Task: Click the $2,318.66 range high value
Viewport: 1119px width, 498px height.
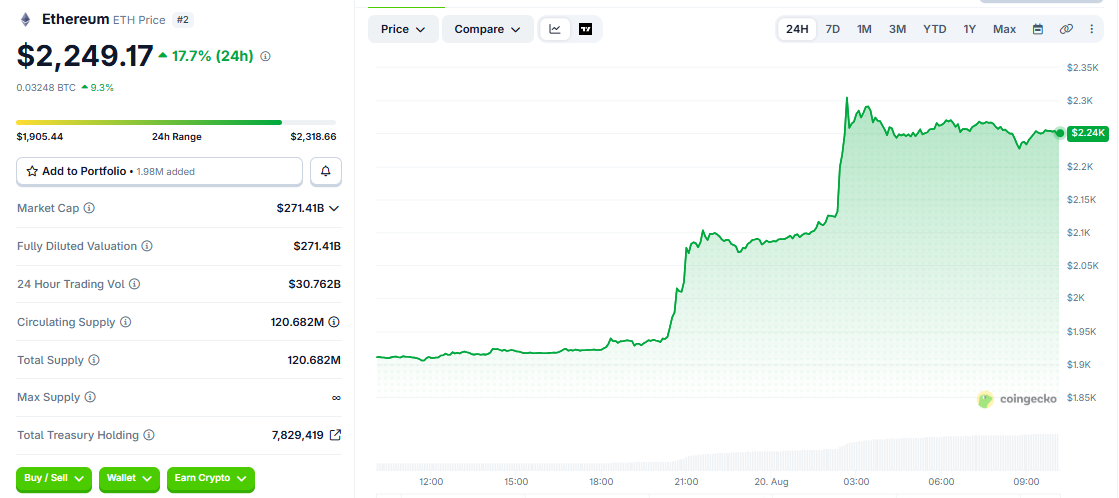Action: click(313, 137)
